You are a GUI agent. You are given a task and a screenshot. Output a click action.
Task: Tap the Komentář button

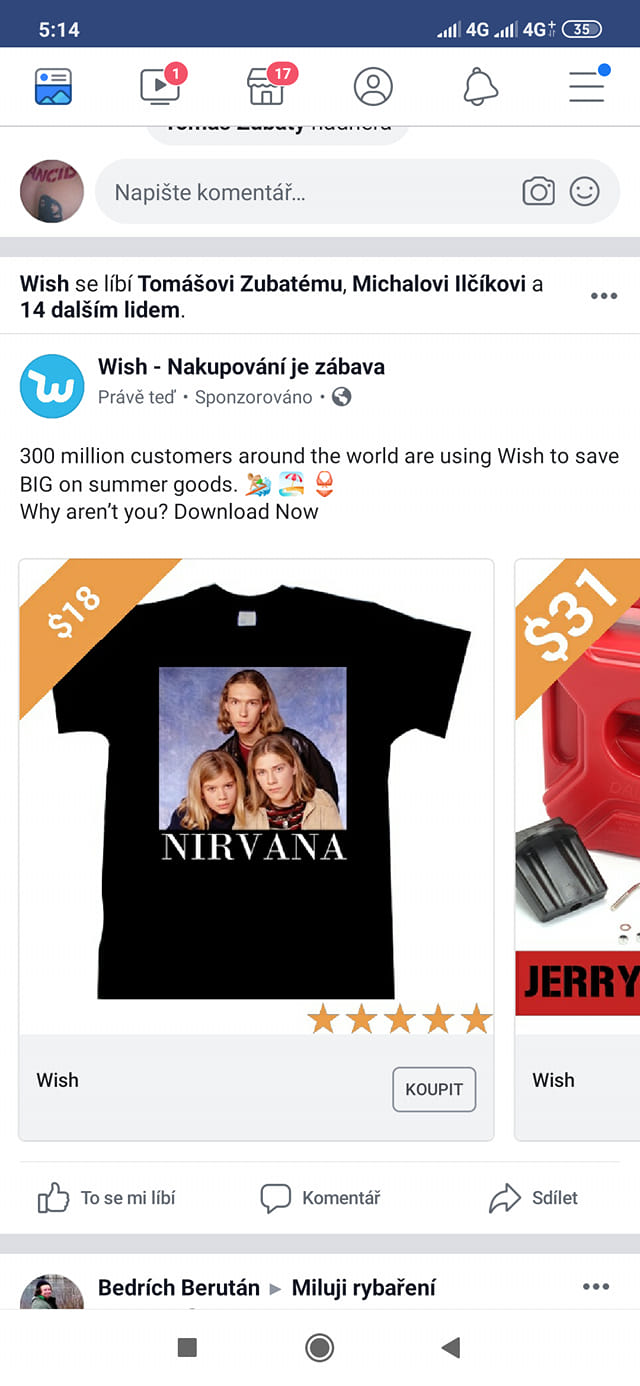[x=320, y=1197]
